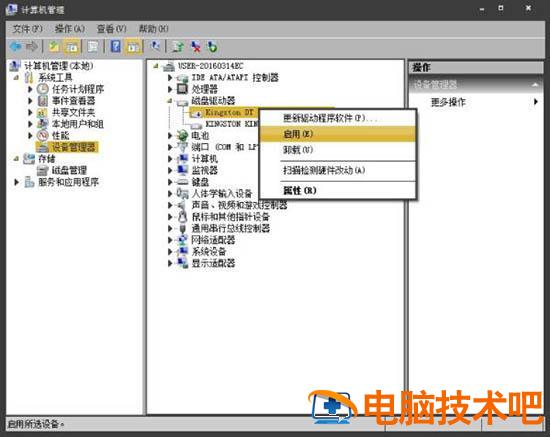Click the 事件查看器 icon in left tree
The image size is (550, 437).
click(x=43, y=101)
